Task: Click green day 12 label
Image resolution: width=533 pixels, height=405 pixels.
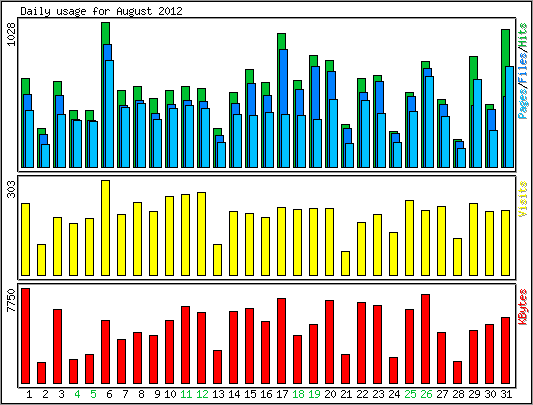Action: (202, 394)
